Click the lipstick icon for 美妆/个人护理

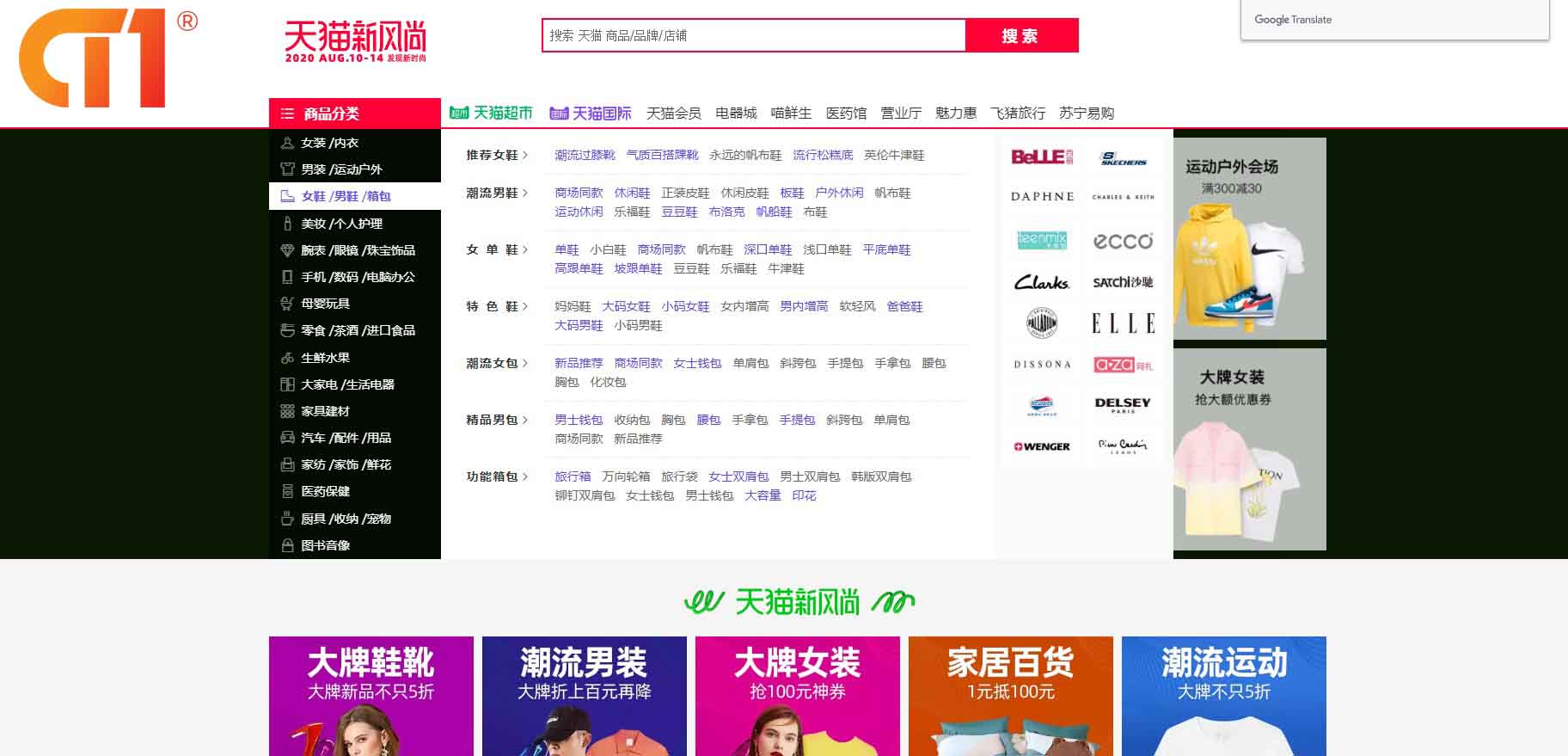287,223
